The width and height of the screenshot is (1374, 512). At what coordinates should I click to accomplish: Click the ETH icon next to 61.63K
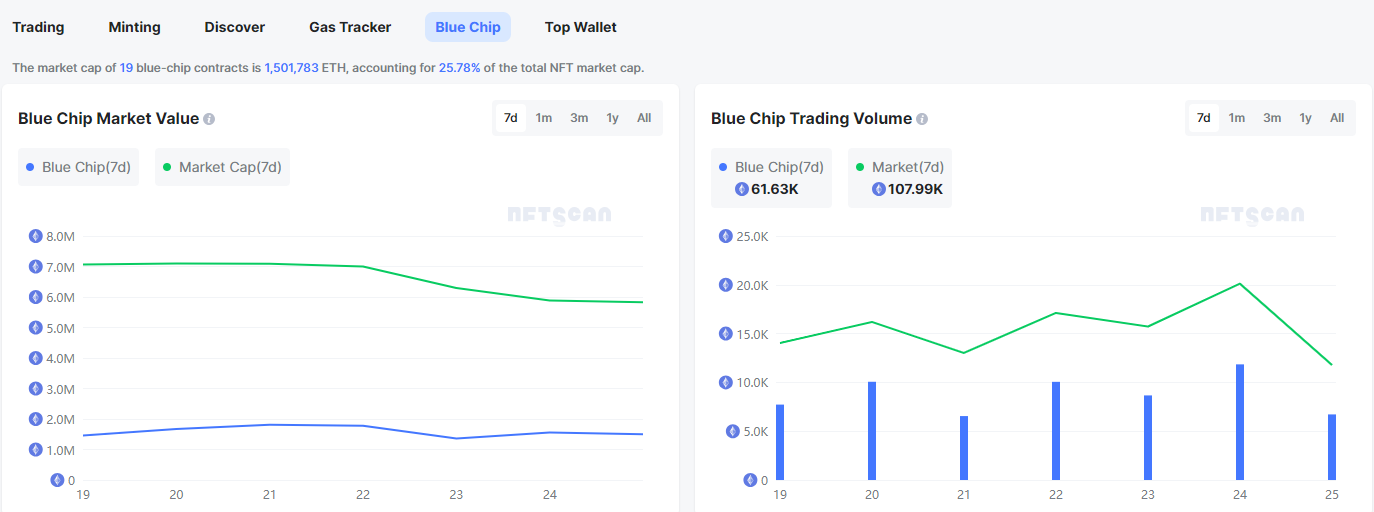(742, 188)
